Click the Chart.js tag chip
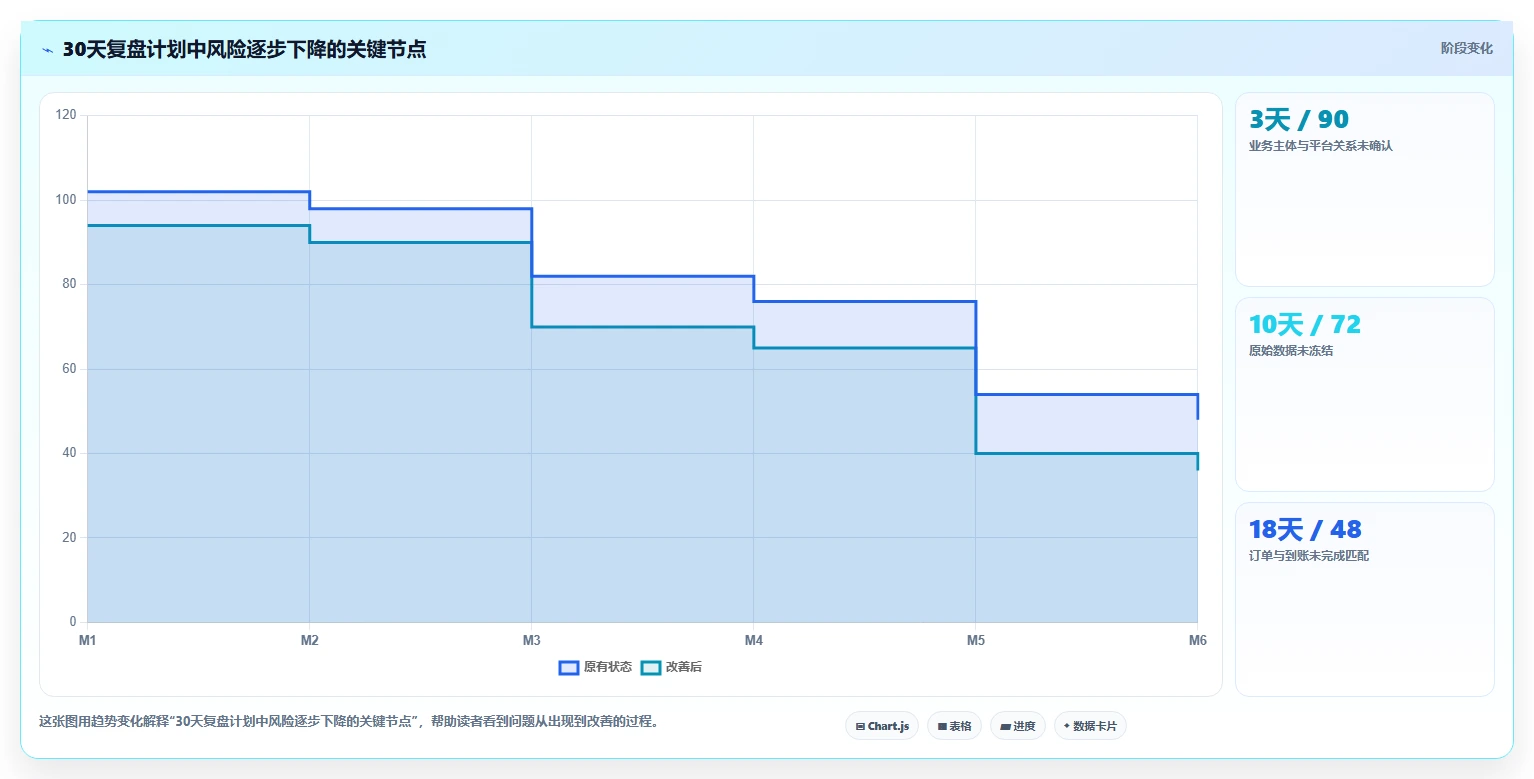This screenshot has height=779, width=1534. tap(882, 726)
